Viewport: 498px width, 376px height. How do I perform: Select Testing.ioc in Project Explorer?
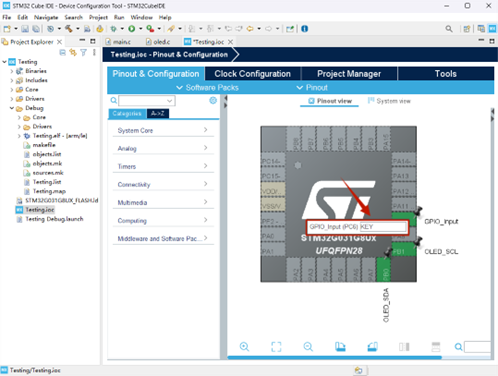35,210
